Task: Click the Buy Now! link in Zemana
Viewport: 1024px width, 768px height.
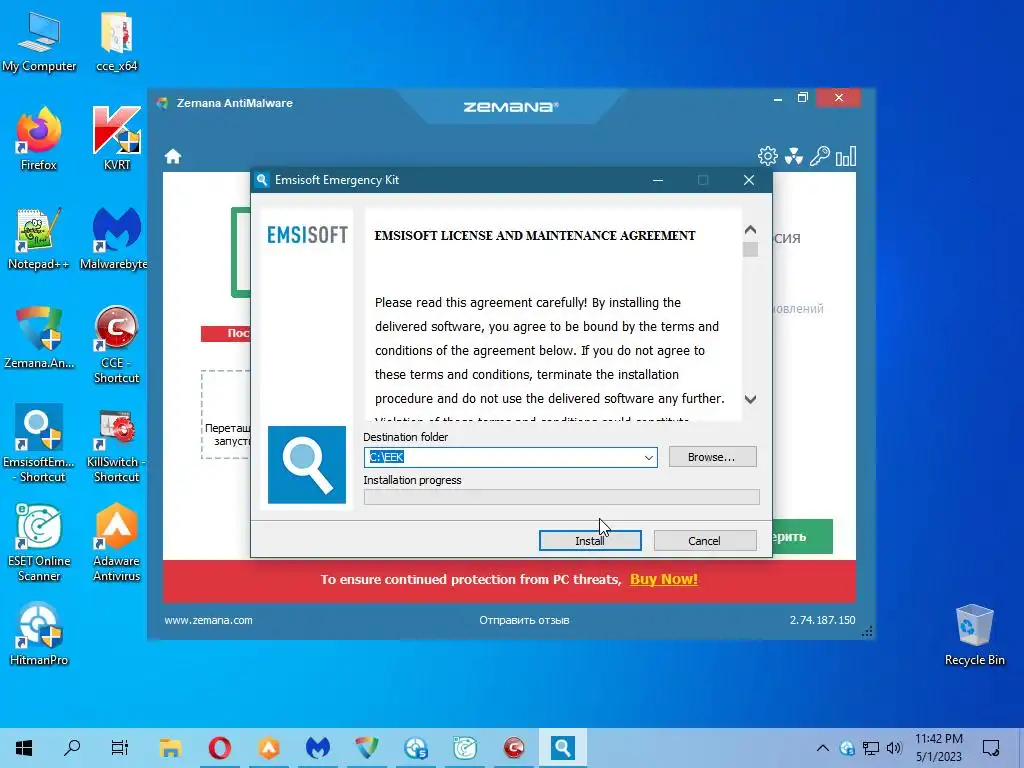Action: click(x=664, y=579)
